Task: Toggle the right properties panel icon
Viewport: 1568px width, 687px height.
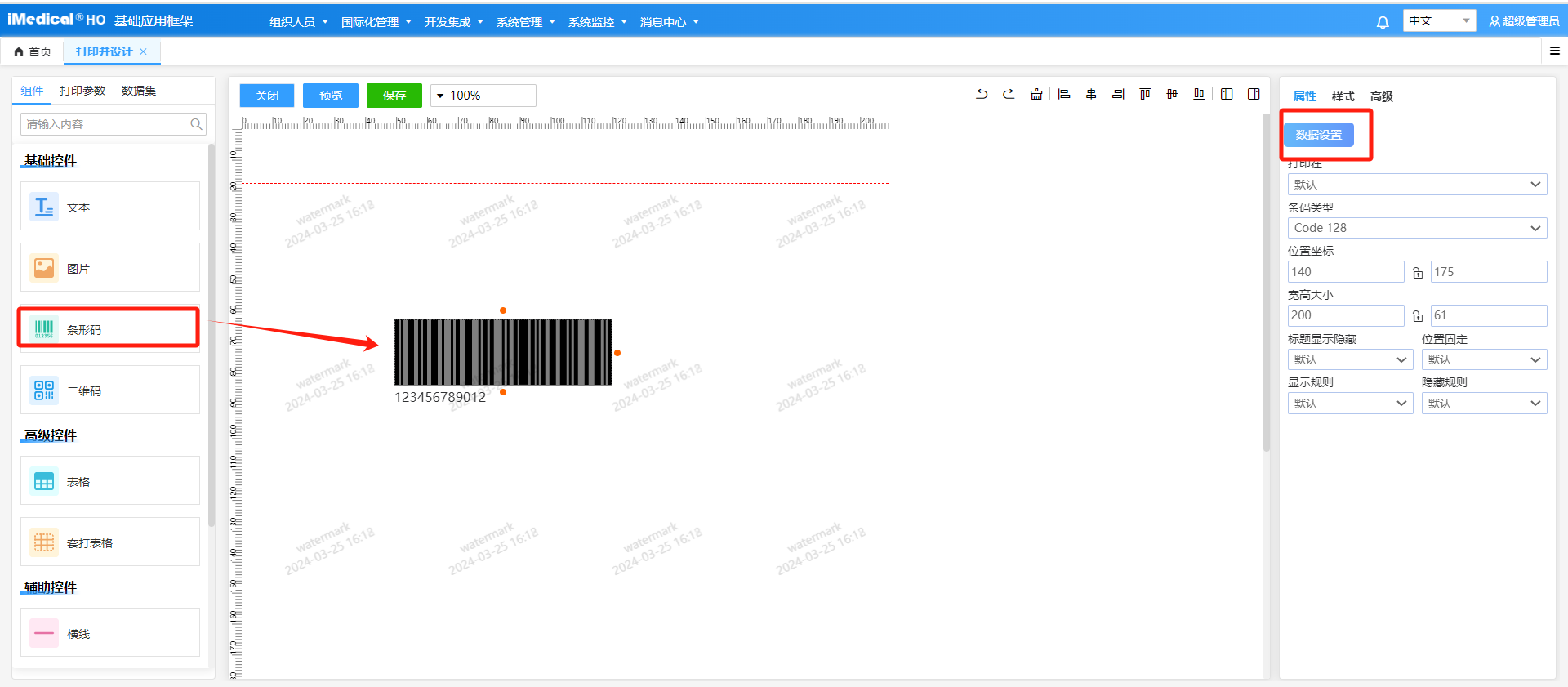Action: (1254, 95)
